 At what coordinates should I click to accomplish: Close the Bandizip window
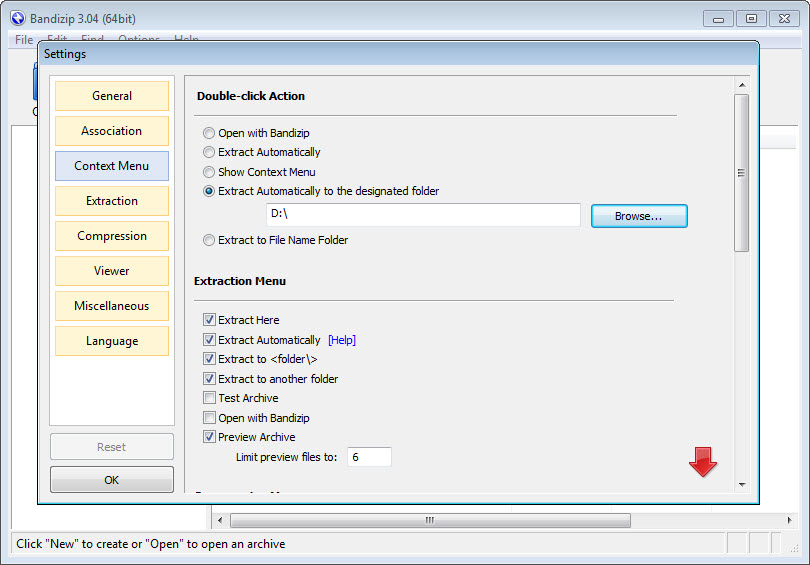784,19
